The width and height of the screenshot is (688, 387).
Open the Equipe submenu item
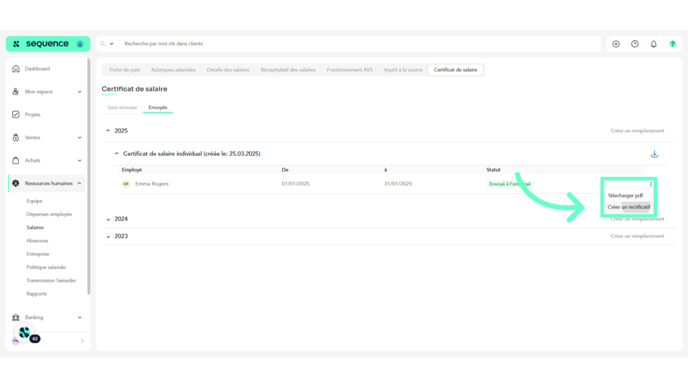34,201
